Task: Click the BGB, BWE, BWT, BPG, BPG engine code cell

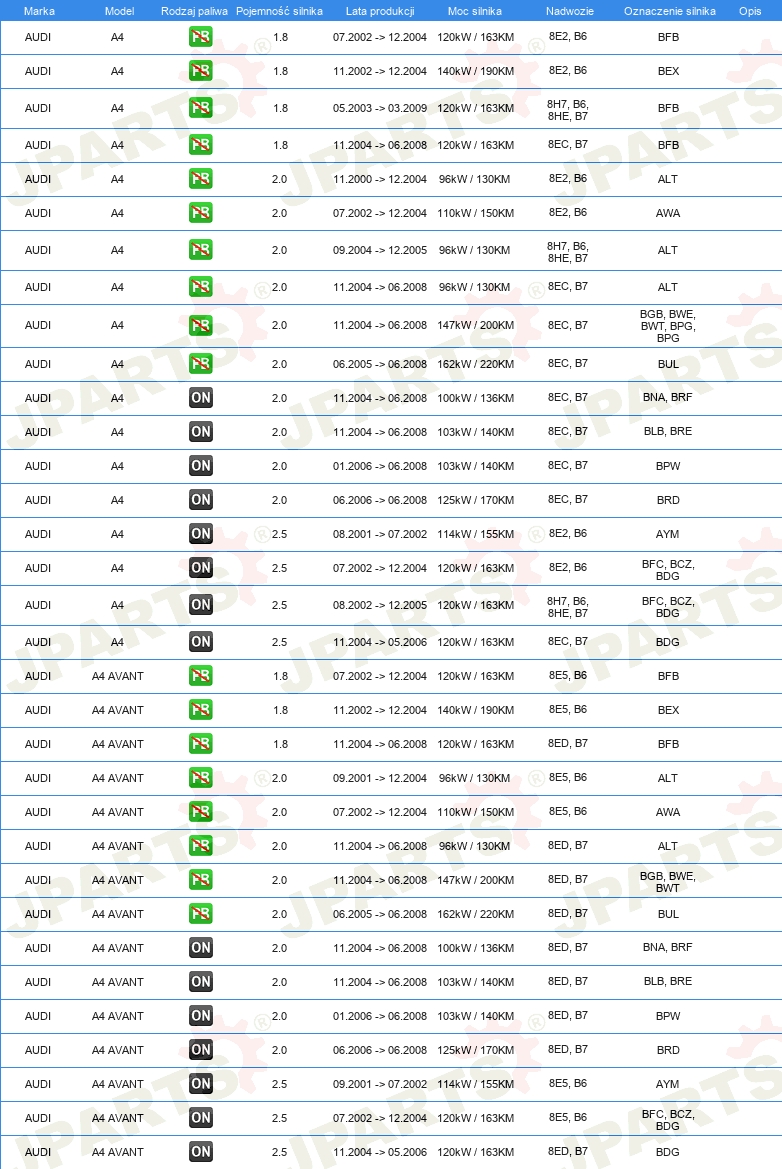Action: click(668, 326)
